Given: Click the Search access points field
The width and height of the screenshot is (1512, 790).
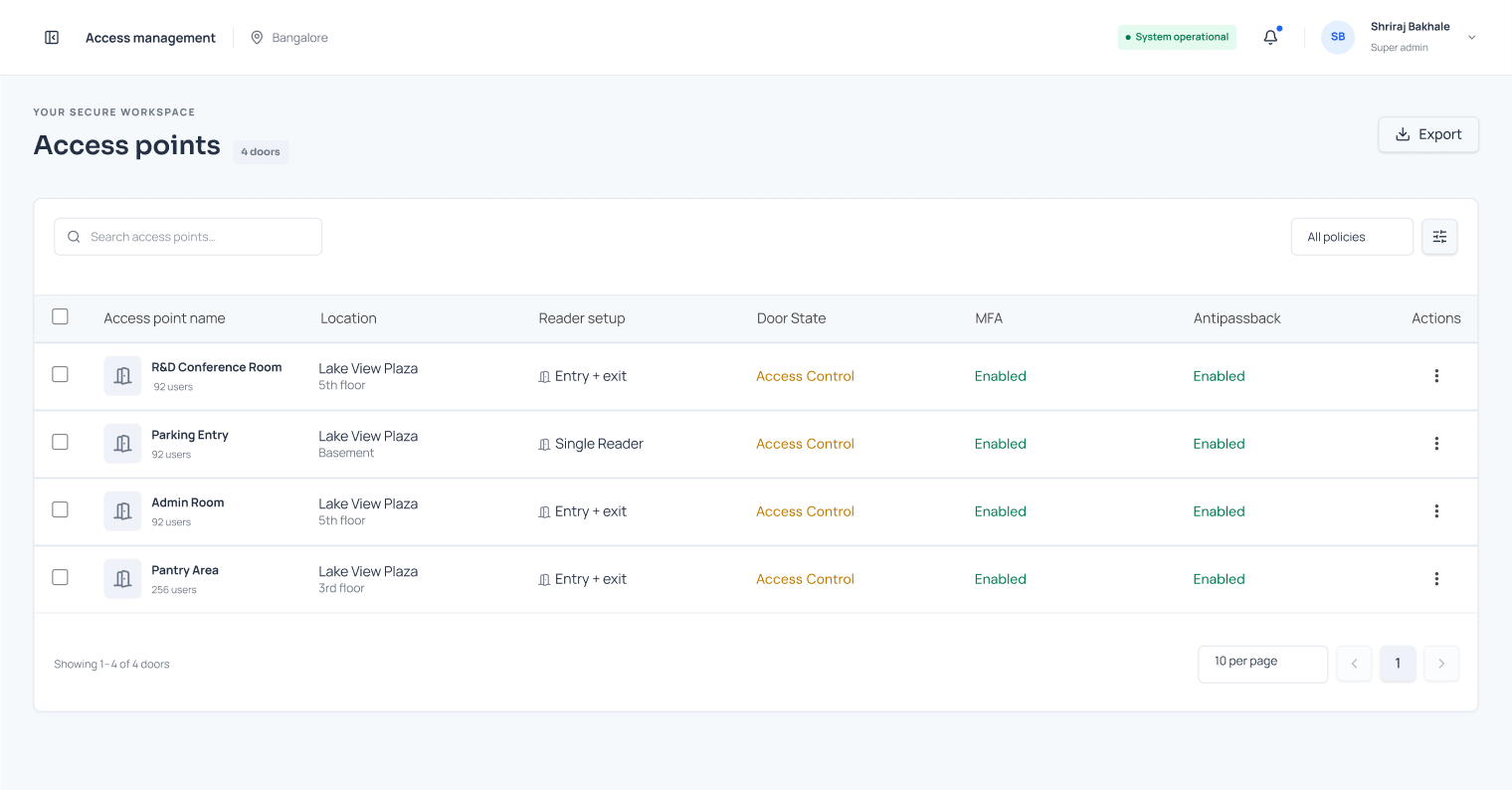Looking at the screenshot, I should click(x=188, y=237).
